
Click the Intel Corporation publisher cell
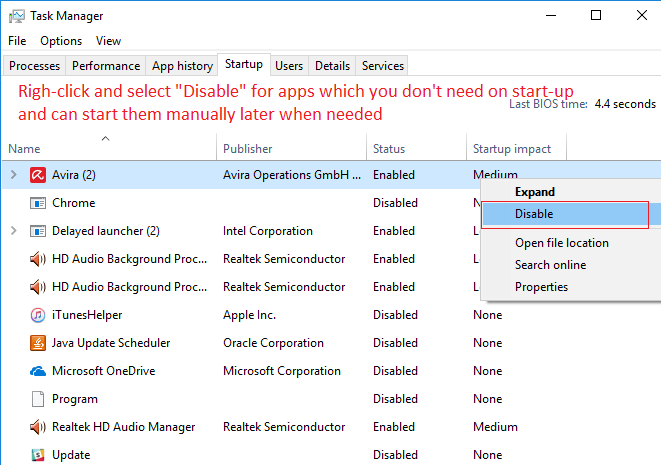point(268,231)
